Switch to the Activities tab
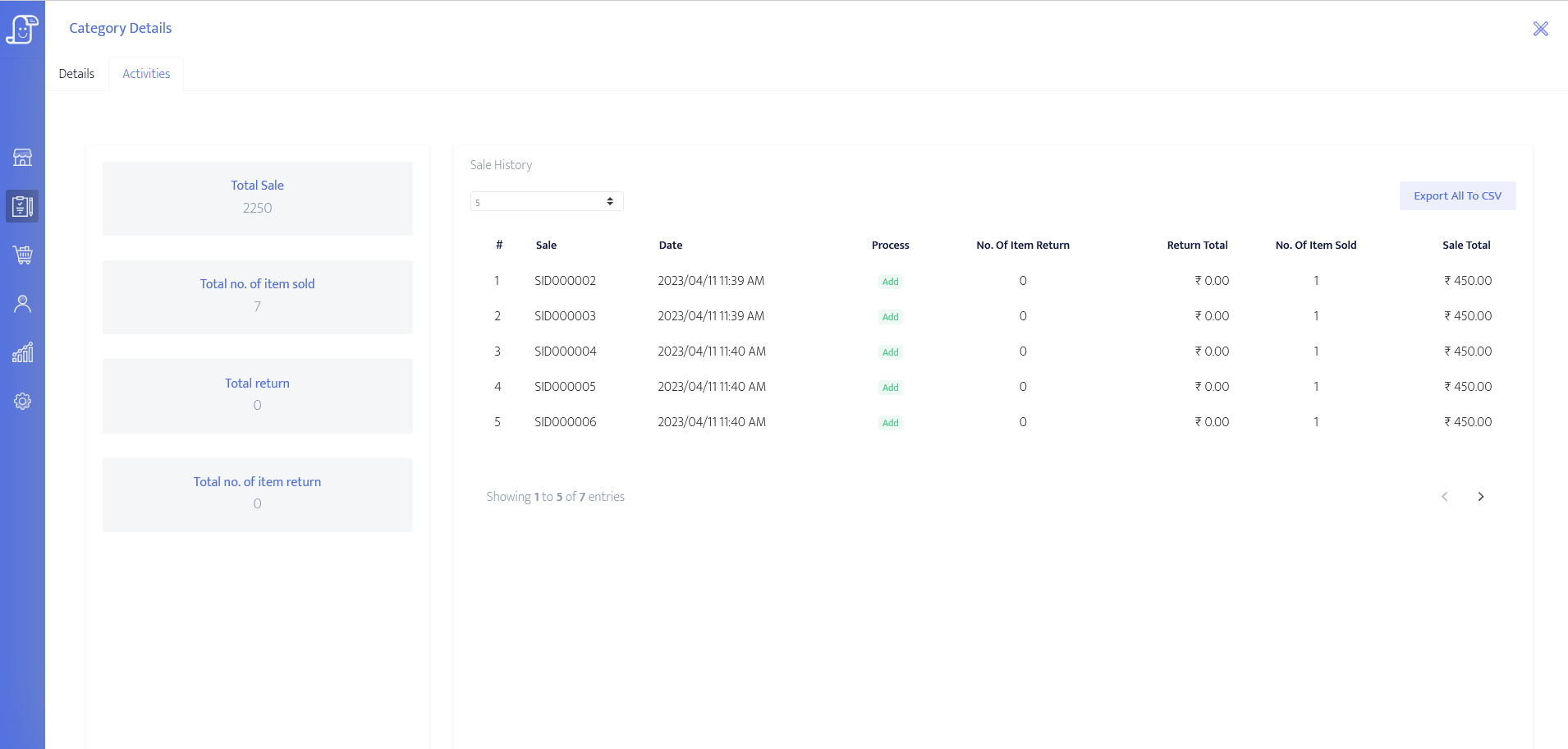The height and width of the screenshot is (749, 1568). coord(146,74)
